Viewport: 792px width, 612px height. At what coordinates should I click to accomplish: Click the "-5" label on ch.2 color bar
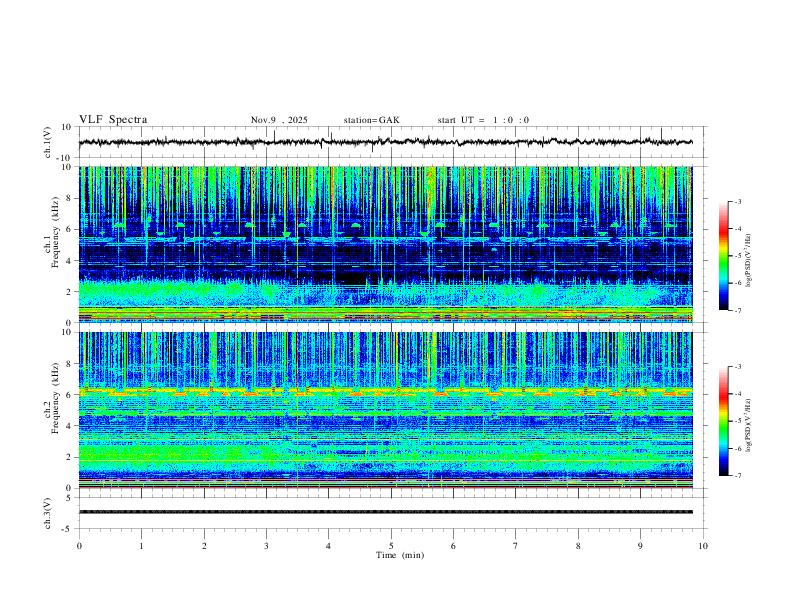tap(738, 421)
